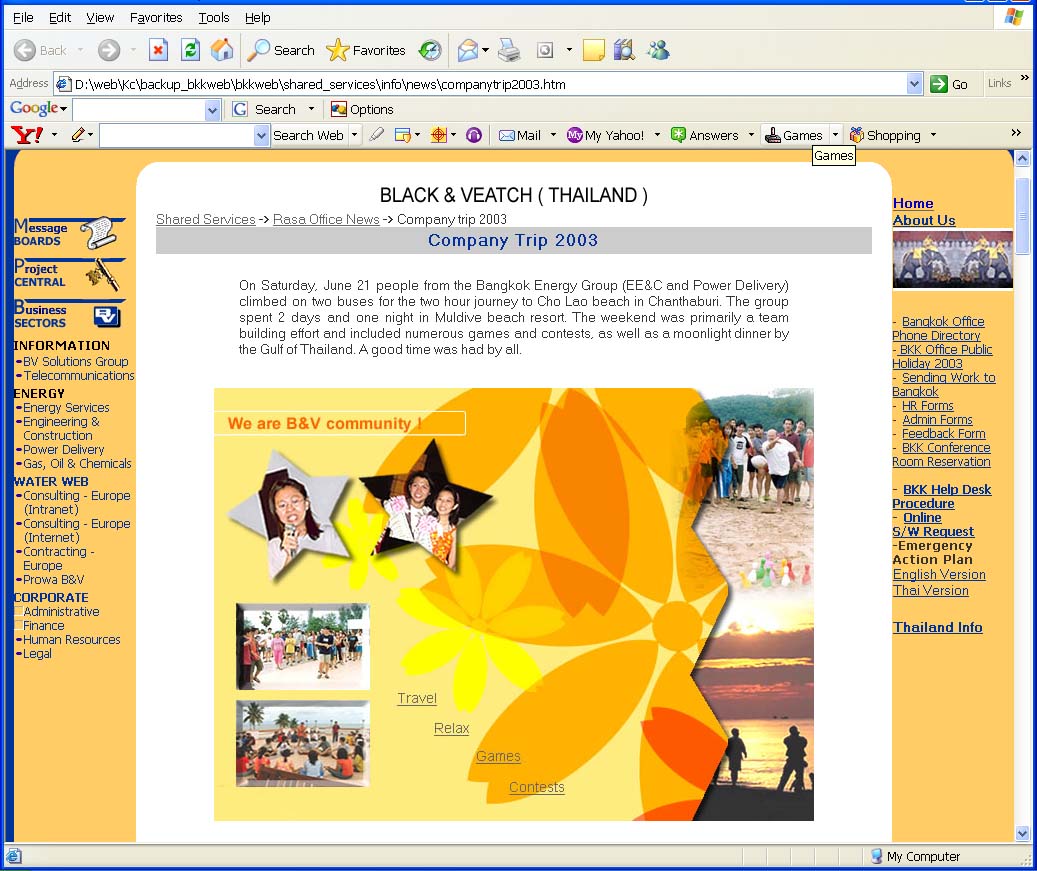
Task: Click the red Stop loading icon
Action: click(x=158, y=50)
